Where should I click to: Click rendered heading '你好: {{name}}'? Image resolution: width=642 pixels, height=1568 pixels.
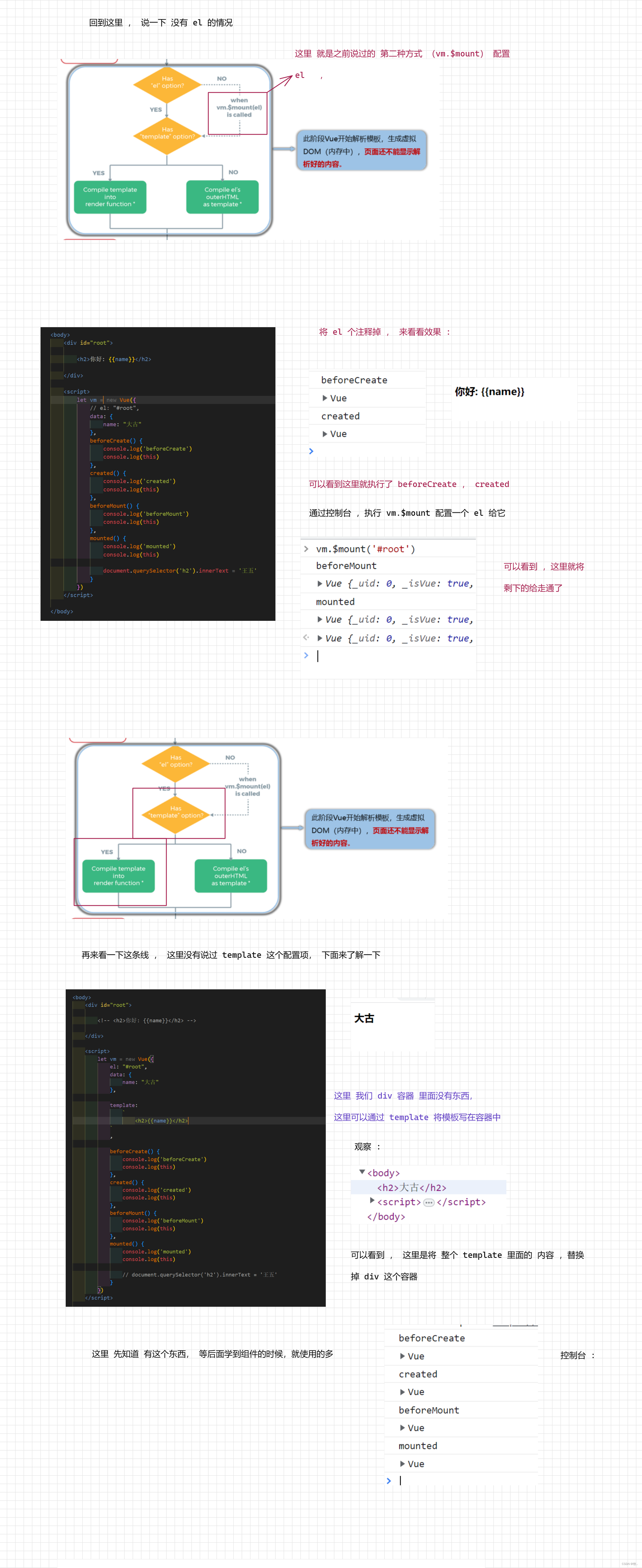489,391
